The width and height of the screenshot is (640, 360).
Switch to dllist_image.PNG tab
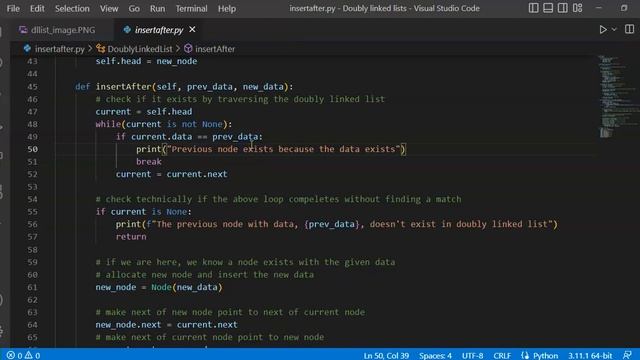tap(63, 30)
